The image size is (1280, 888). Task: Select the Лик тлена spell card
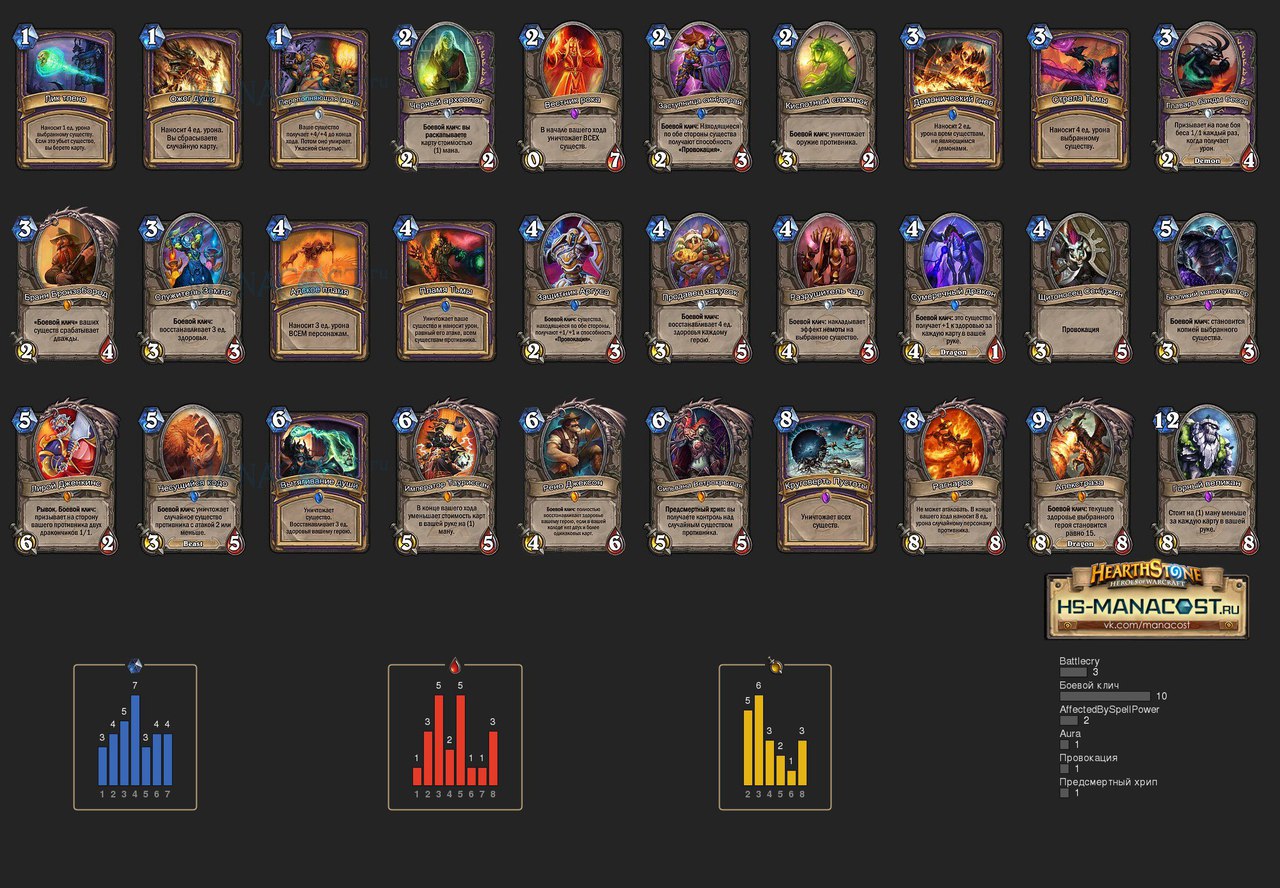(69, 98)
